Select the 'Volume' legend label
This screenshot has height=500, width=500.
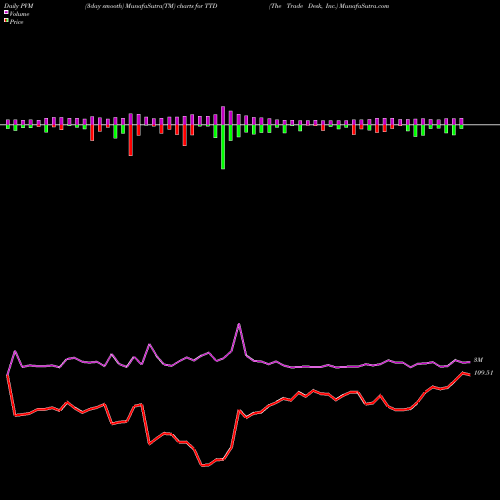tap(19, 14)
